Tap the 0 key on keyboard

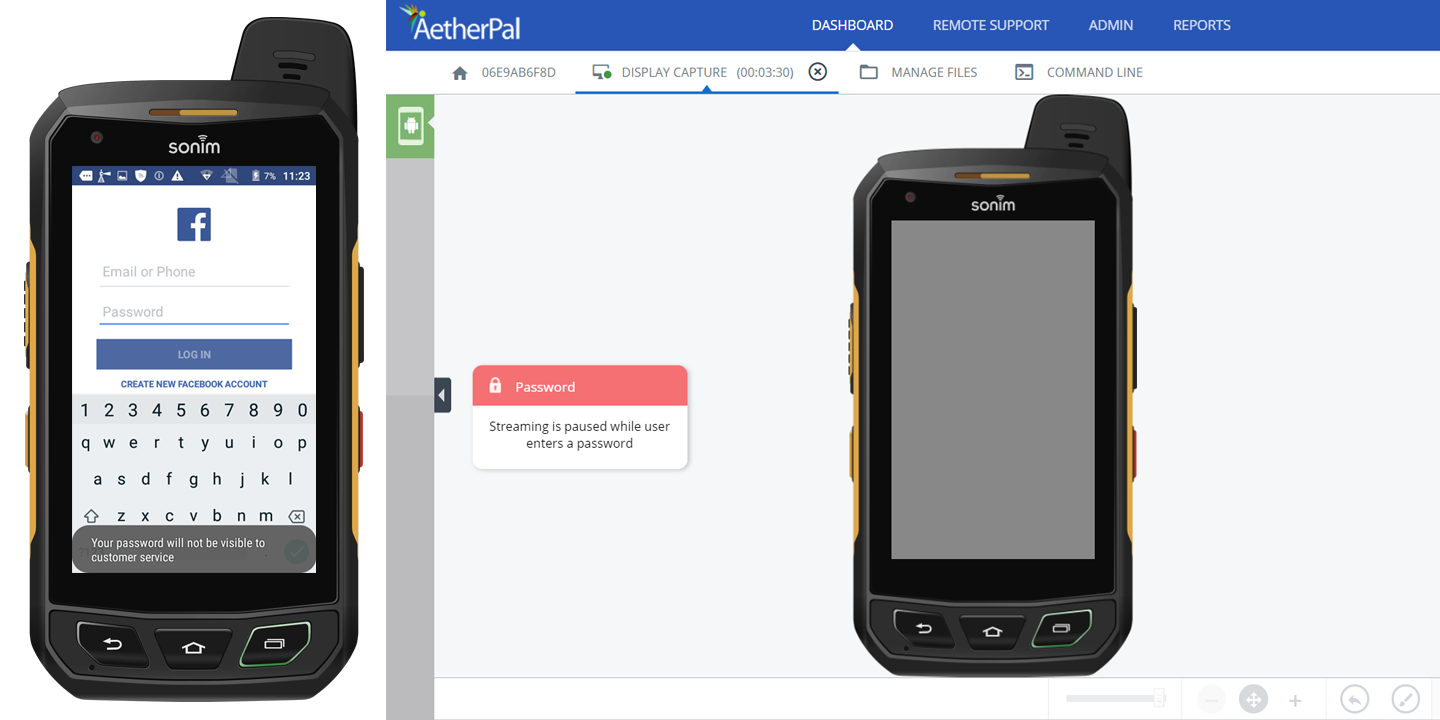pyautogui.click(x=302, y=410)
